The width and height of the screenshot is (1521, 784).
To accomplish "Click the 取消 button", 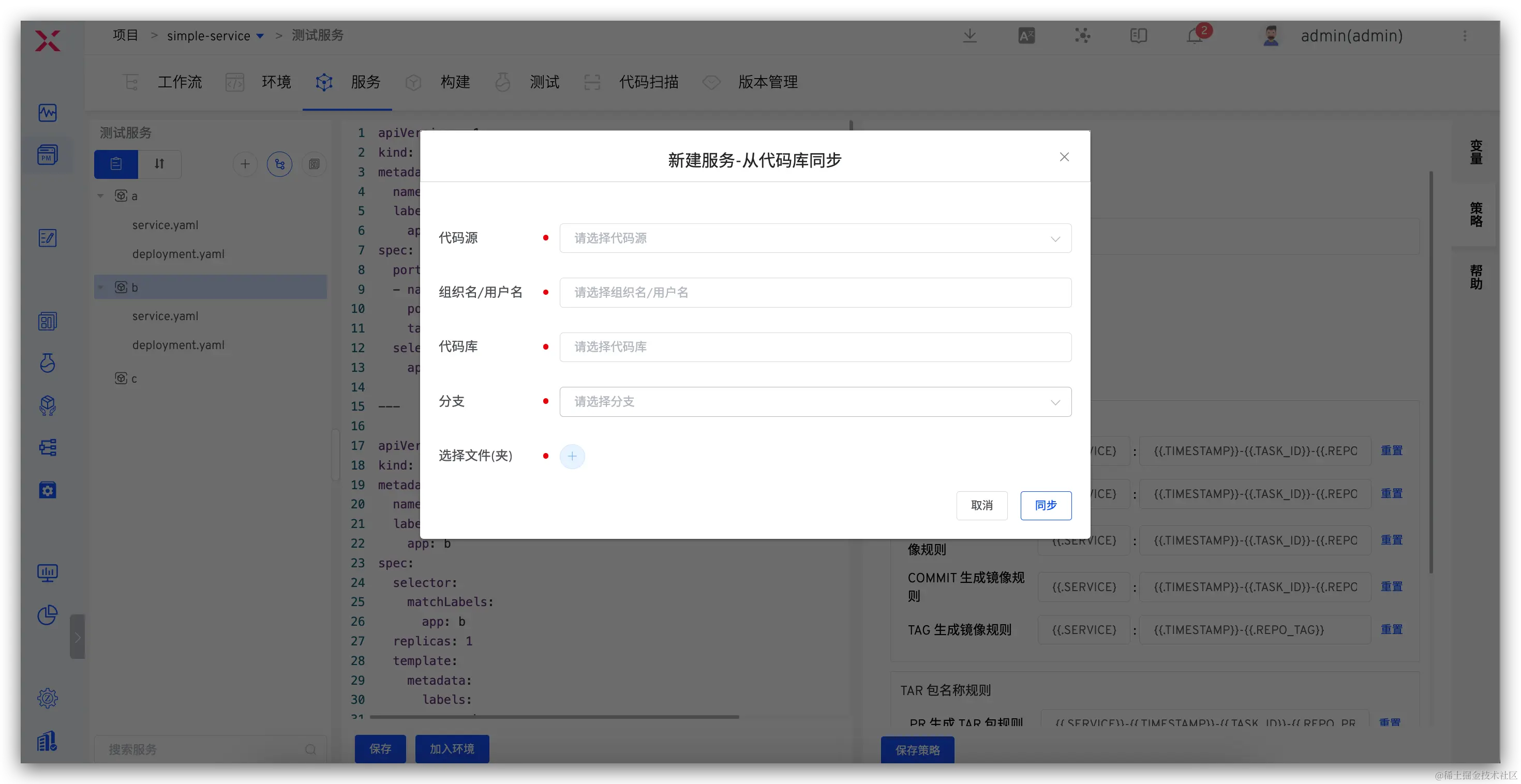I will pyautogui.click(x=981, y=505).
